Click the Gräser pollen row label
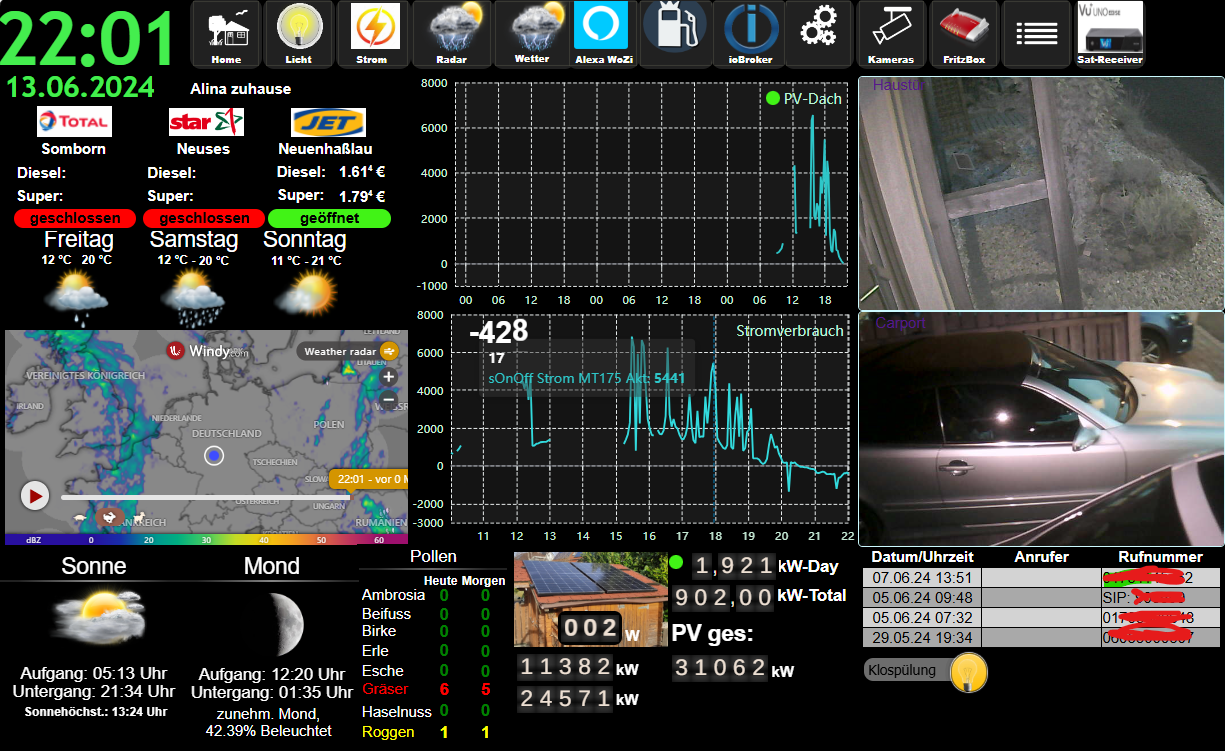The width and height of the screenshot is (1225, 751). [385, 690]
